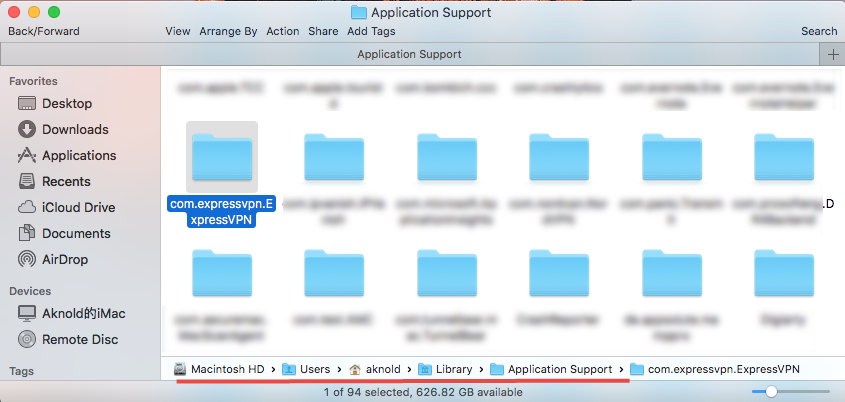Go to Applications in sidebar
This screenshot has width=845, height=402.
[78, 155]
